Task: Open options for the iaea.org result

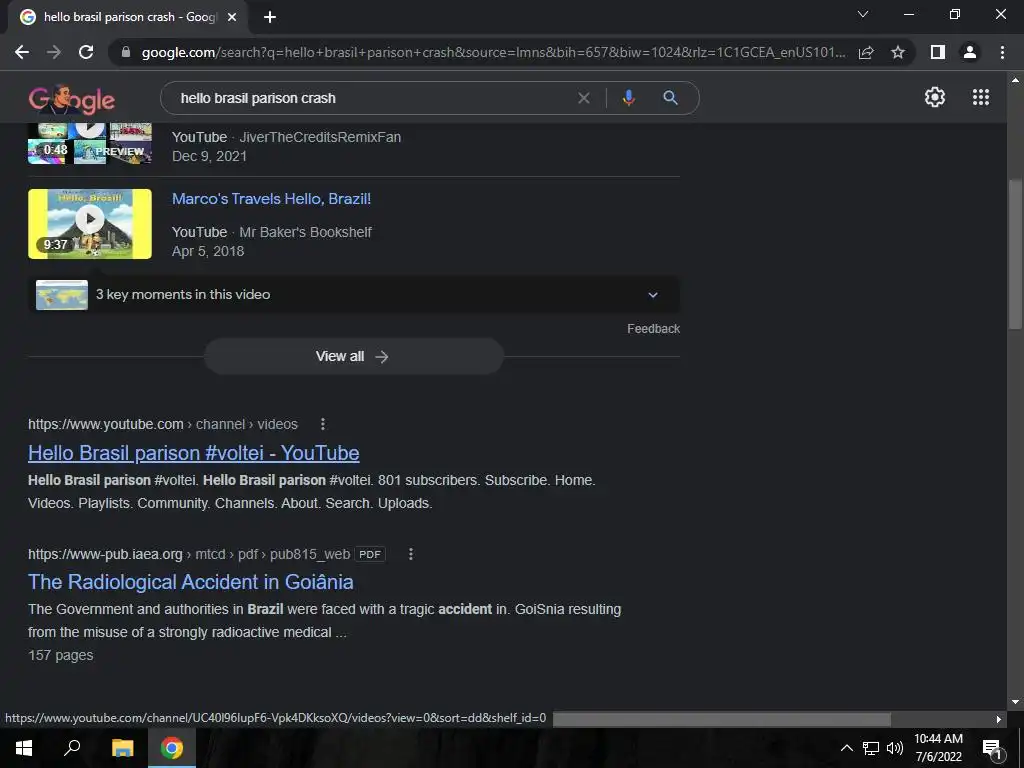Action: pos(411,554)
